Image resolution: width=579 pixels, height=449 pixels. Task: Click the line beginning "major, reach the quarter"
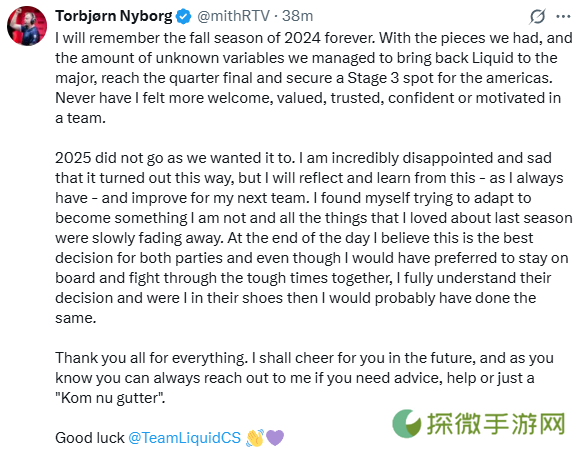tap(304, 78)
